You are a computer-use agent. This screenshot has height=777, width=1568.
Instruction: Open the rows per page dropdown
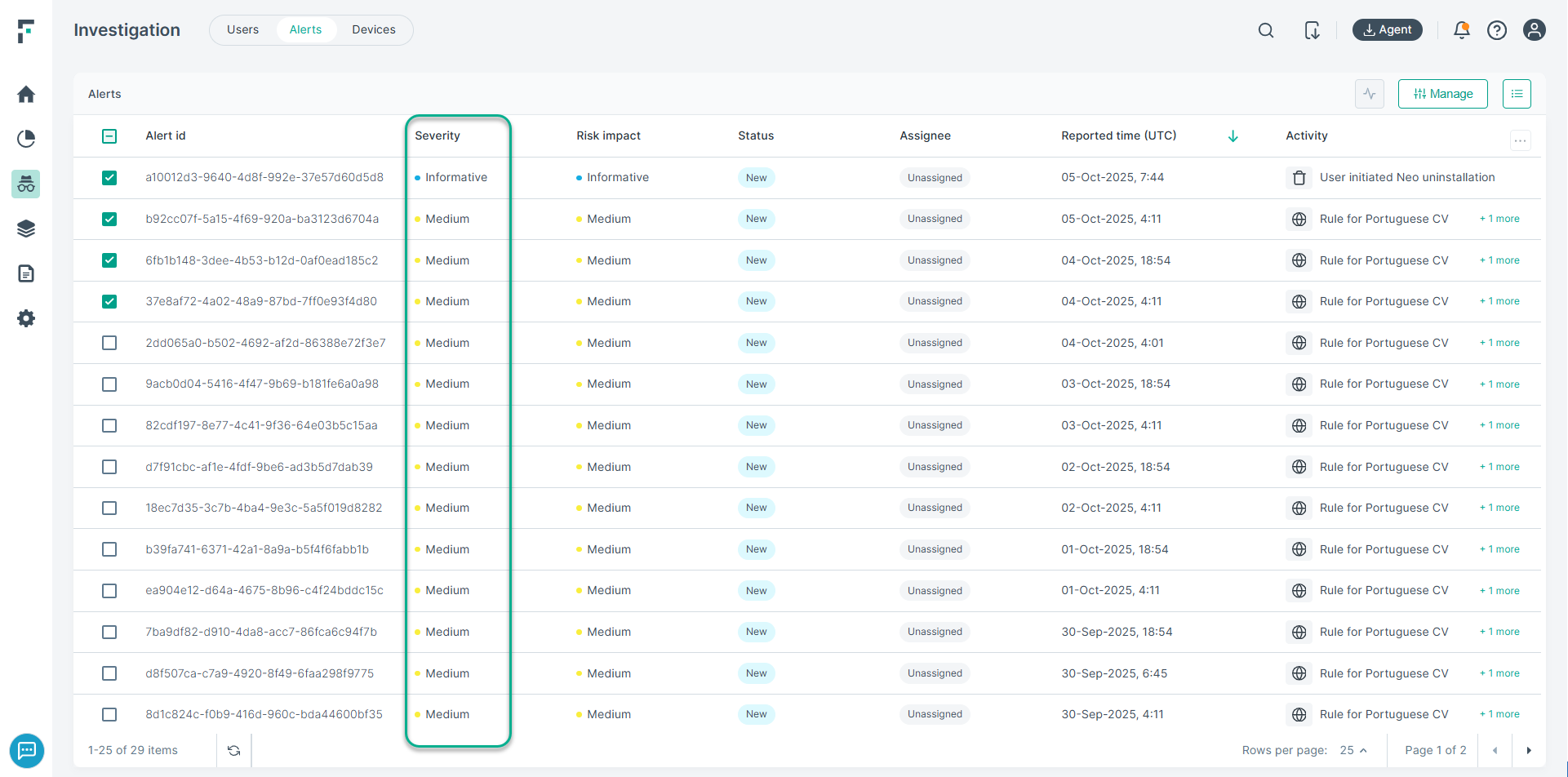[x=1353, y=750]
